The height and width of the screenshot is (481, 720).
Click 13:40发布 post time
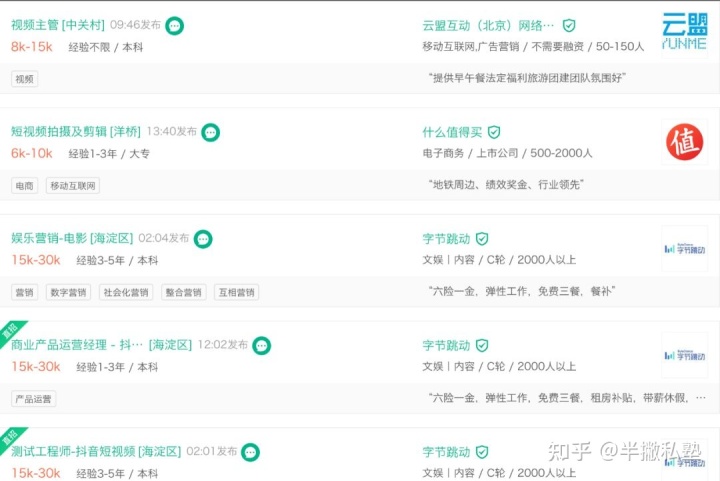(172, 132)
